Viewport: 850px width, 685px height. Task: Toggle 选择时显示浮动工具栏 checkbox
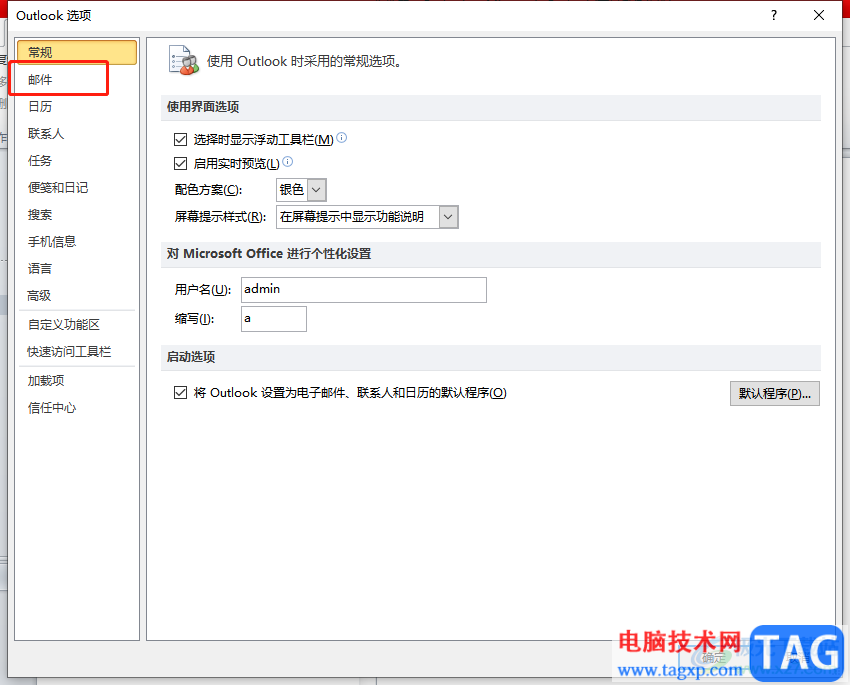[x=181, y=140]
